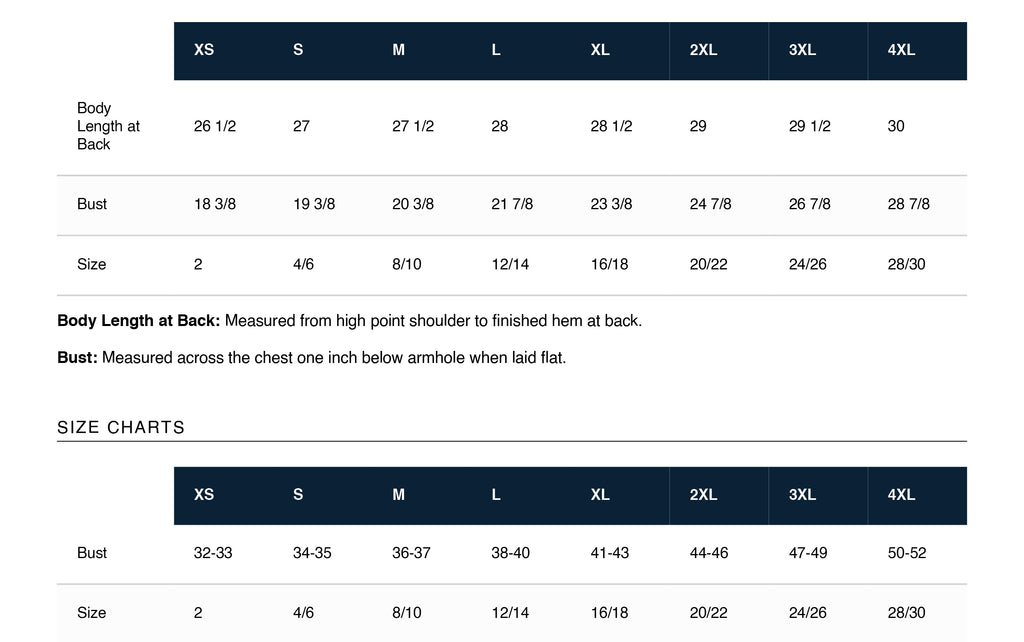
Task: Select the Body Length at Back definition text
Action: tap(349, 321)
